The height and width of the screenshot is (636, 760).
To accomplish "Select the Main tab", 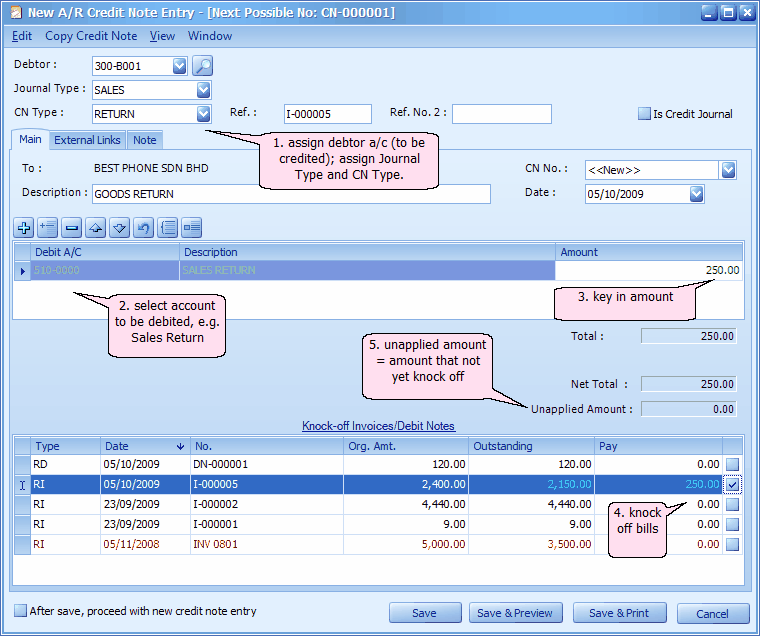I will (30, 140).
